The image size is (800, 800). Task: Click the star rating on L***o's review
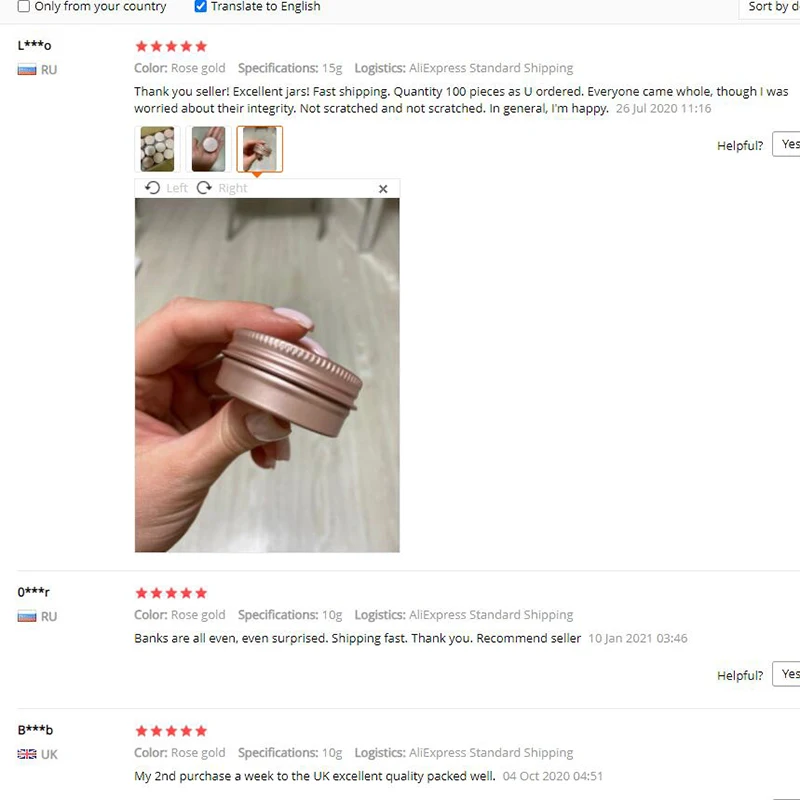pyautogui.click(x=171, y=46)
